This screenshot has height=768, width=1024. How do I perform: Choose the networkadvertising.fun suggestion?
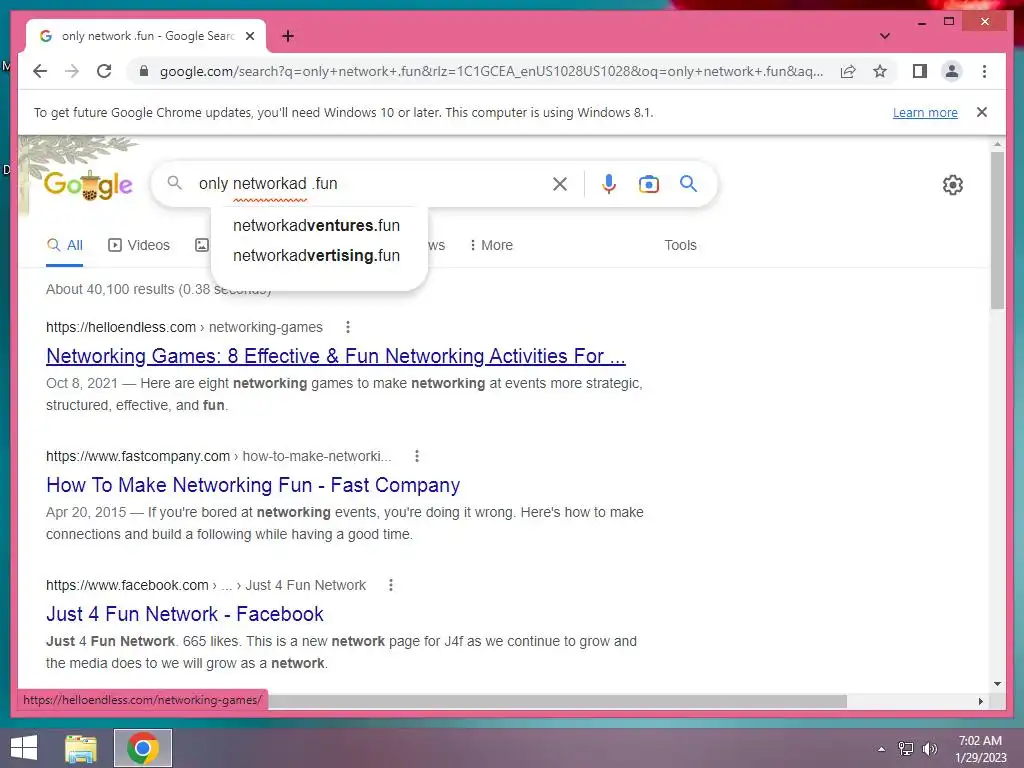coord(317,255)
